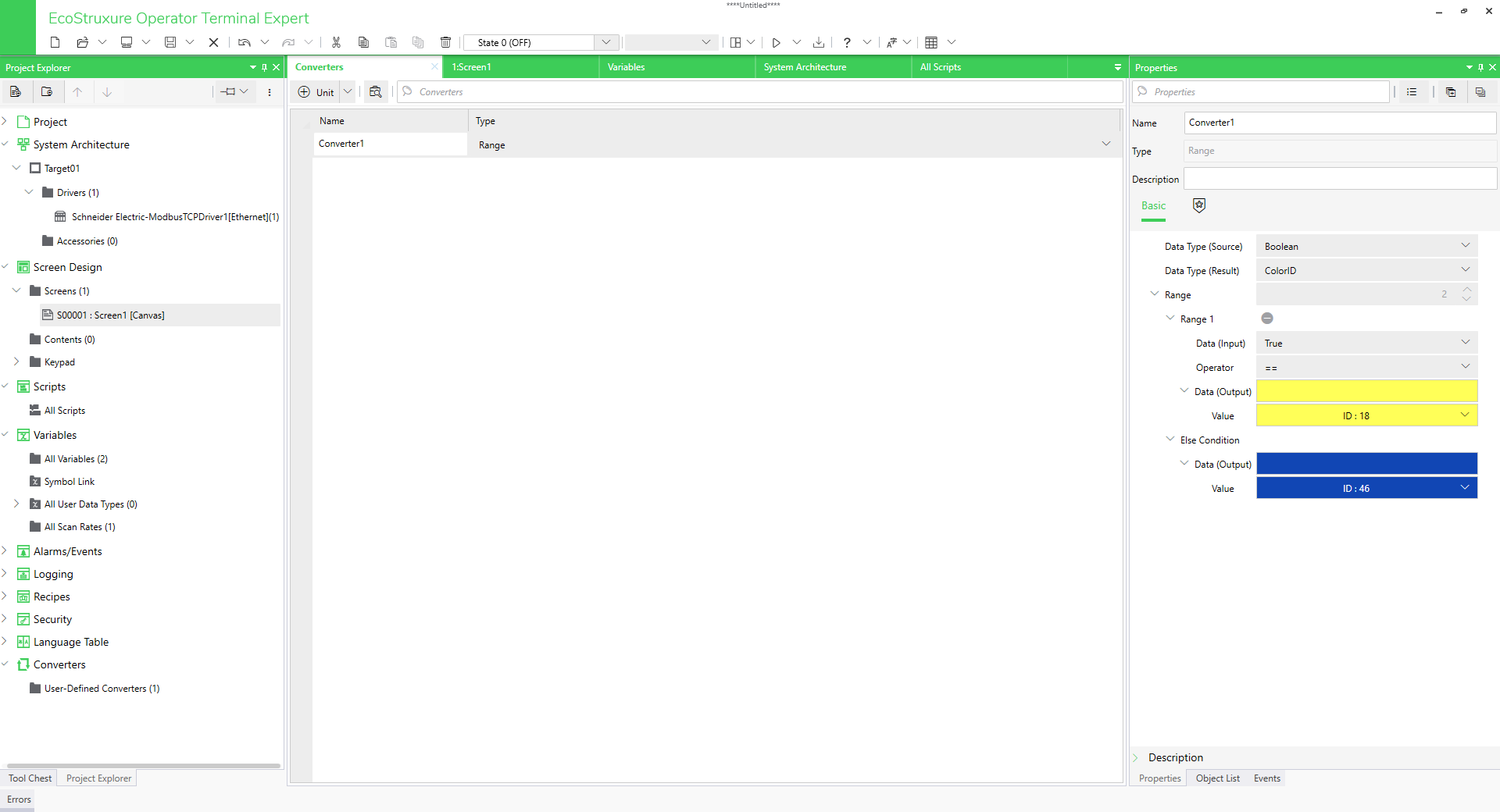Click the language text tool icon
This screenshot has width=1500, height=812.
pos(891,42)
